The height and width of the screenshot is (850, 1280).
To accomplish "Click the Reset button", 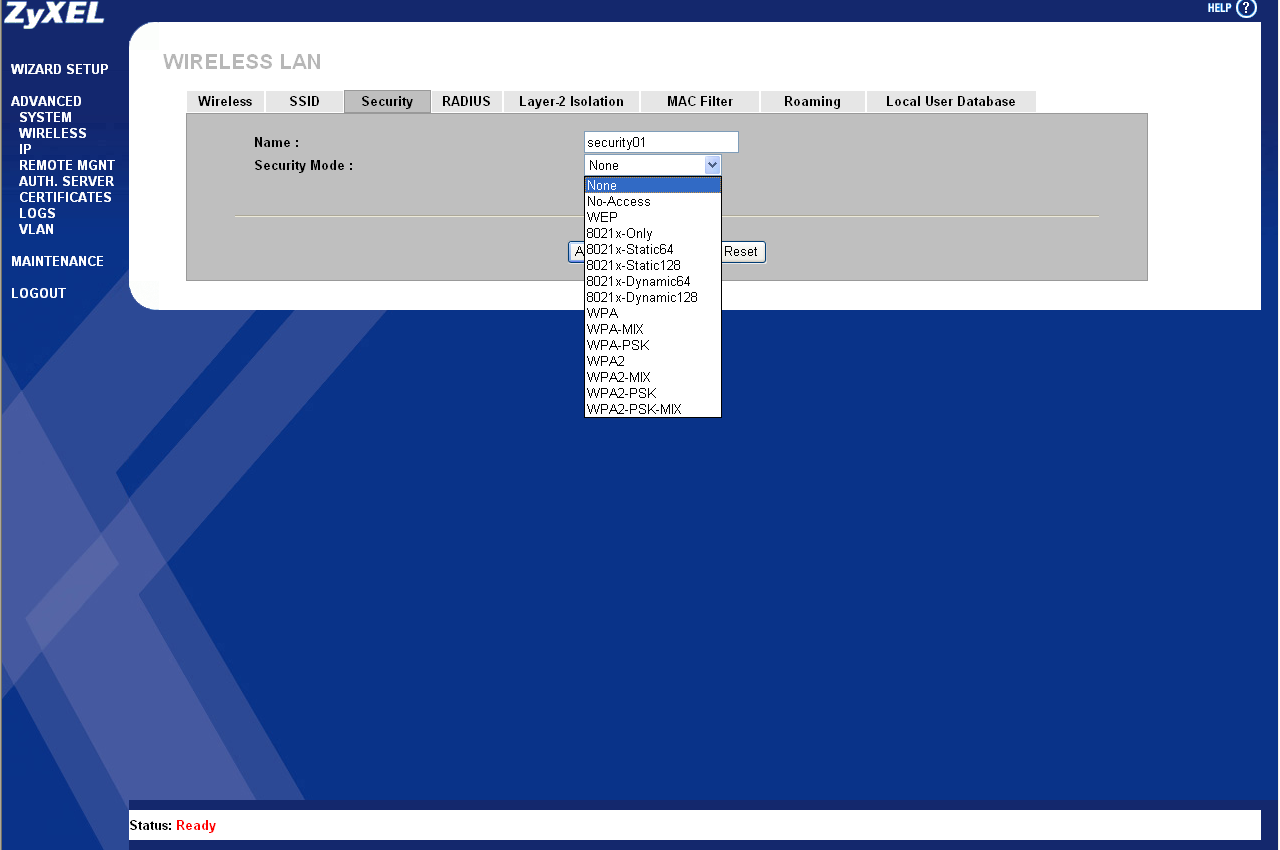I will point(741,252).
